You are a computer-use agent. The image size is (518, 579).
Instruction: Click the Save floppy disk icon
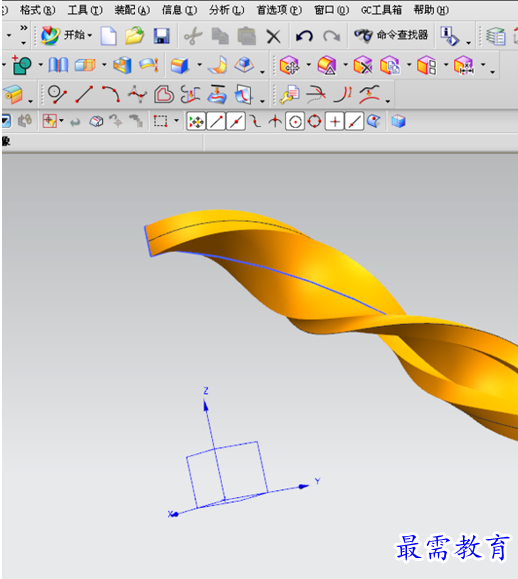point(161,36)
